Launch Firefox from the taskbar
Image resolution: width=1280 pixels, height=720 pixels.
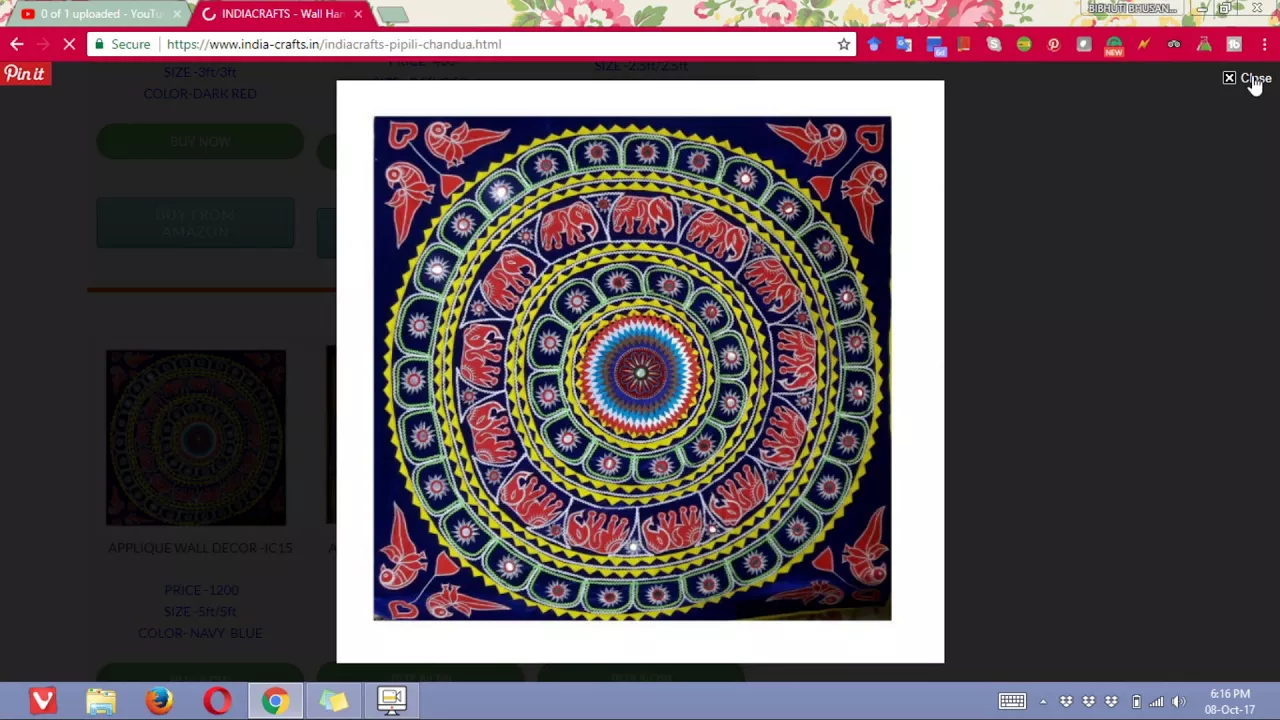(159, 701)
